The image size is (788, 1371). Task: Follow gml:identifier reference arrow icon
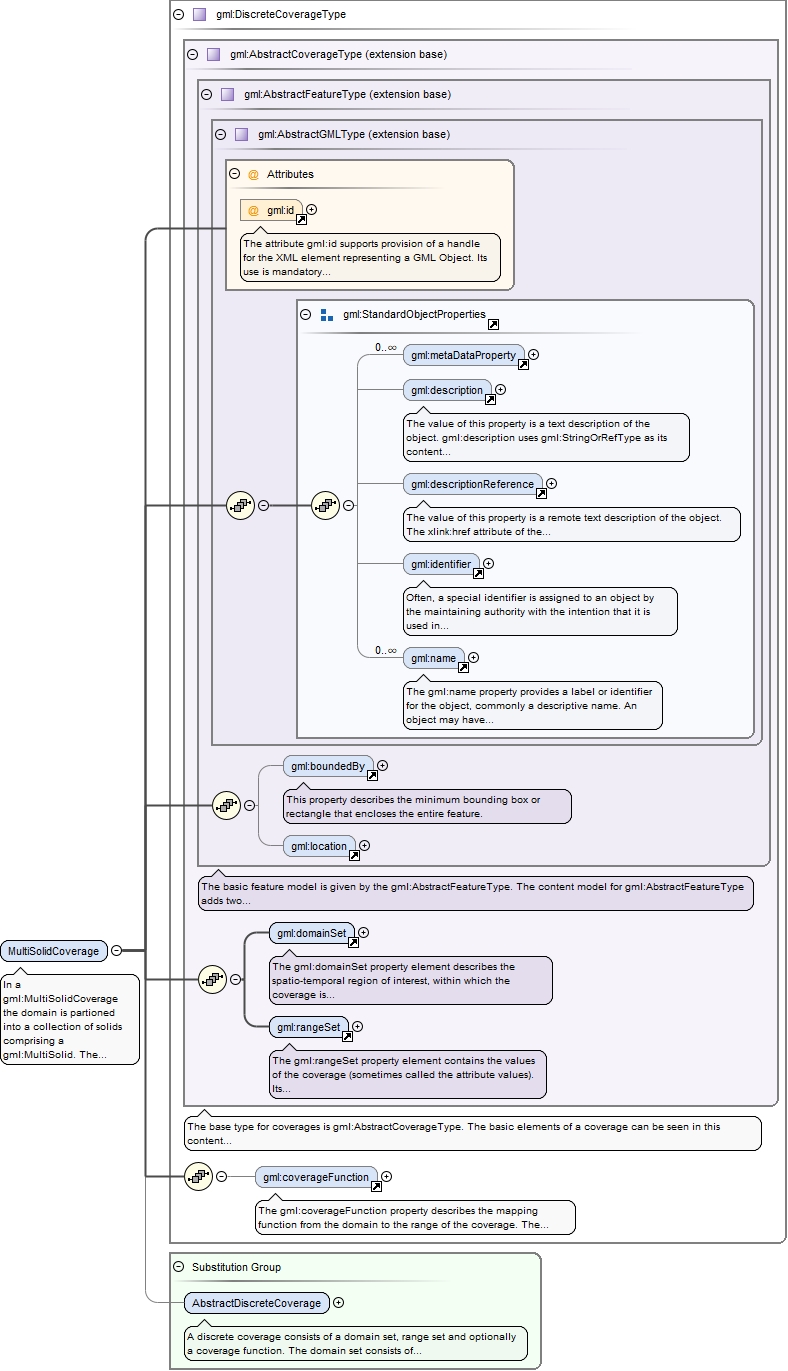point(478,574)
